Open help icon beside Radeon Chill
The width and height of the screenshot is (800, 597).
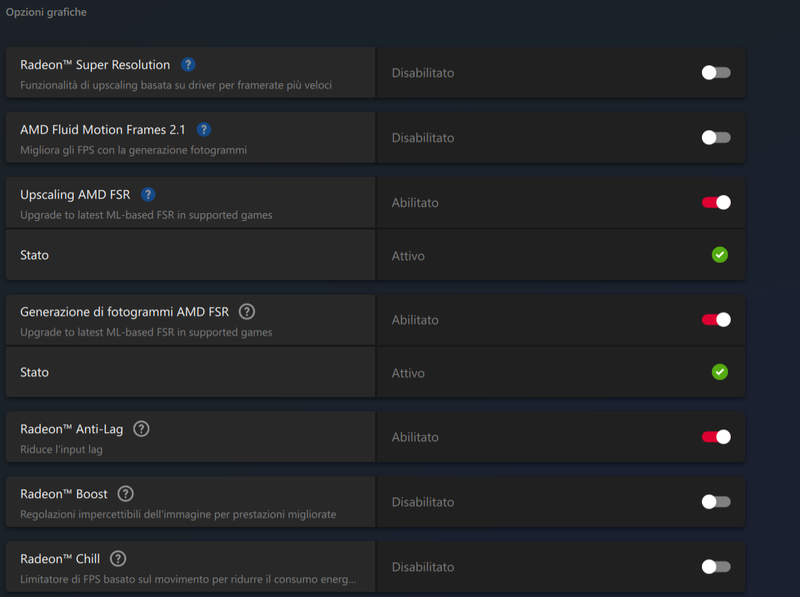click(x=118, y=559)
